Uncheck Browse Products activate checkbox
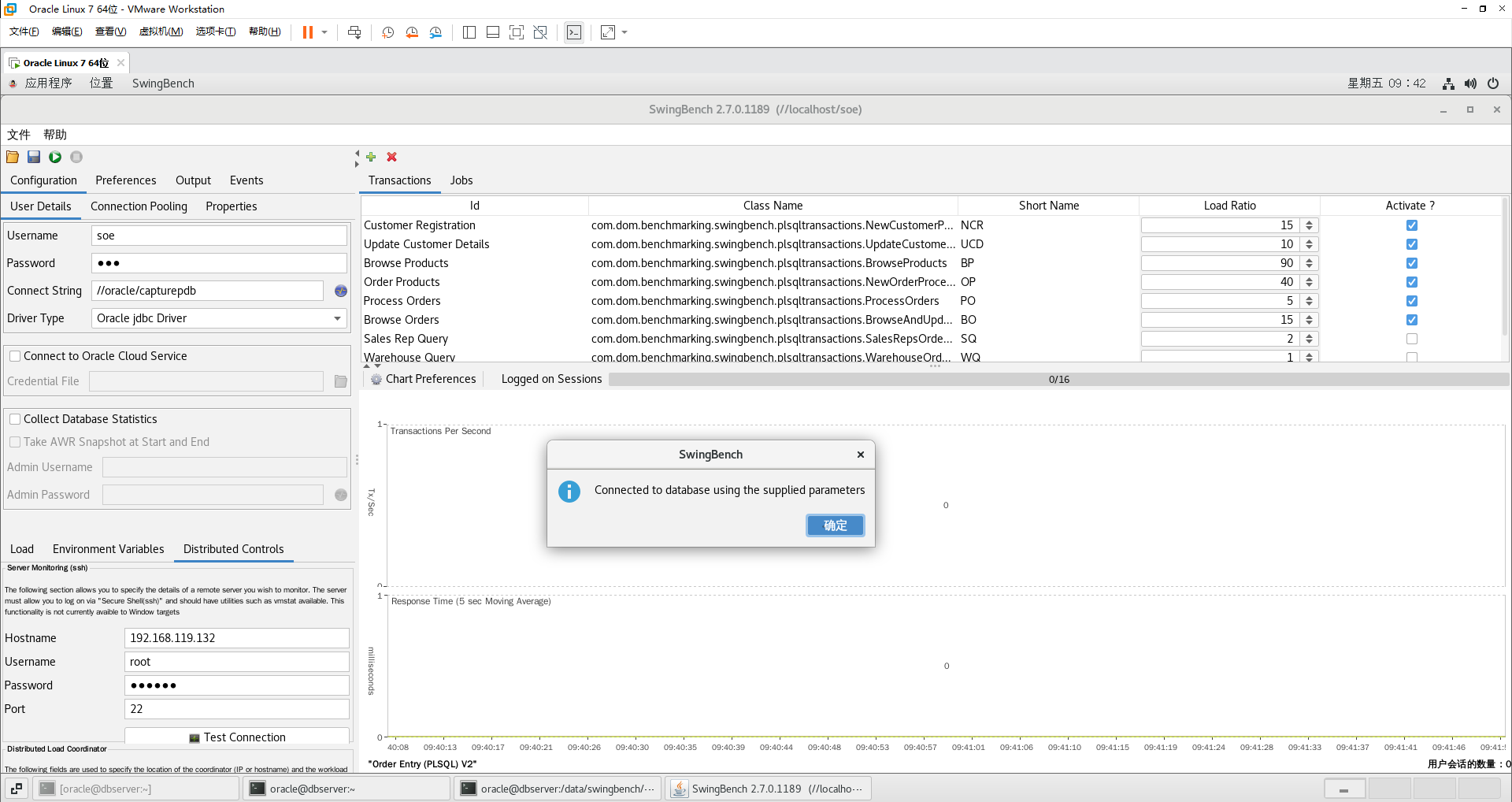 click(x=1412, y=263)
